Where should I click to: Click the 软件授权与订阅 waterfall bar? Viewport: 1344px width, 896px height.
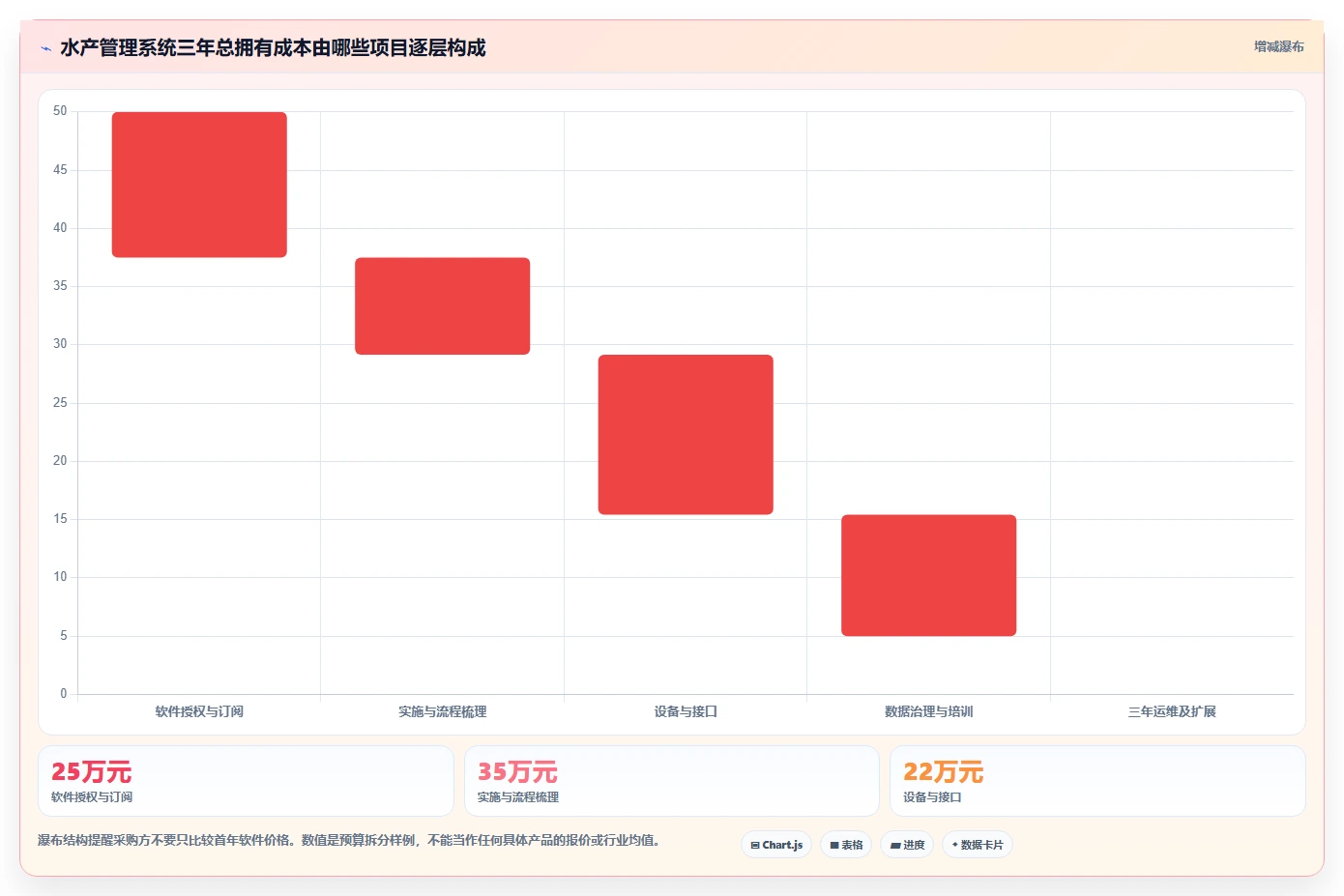click(199, 185)
